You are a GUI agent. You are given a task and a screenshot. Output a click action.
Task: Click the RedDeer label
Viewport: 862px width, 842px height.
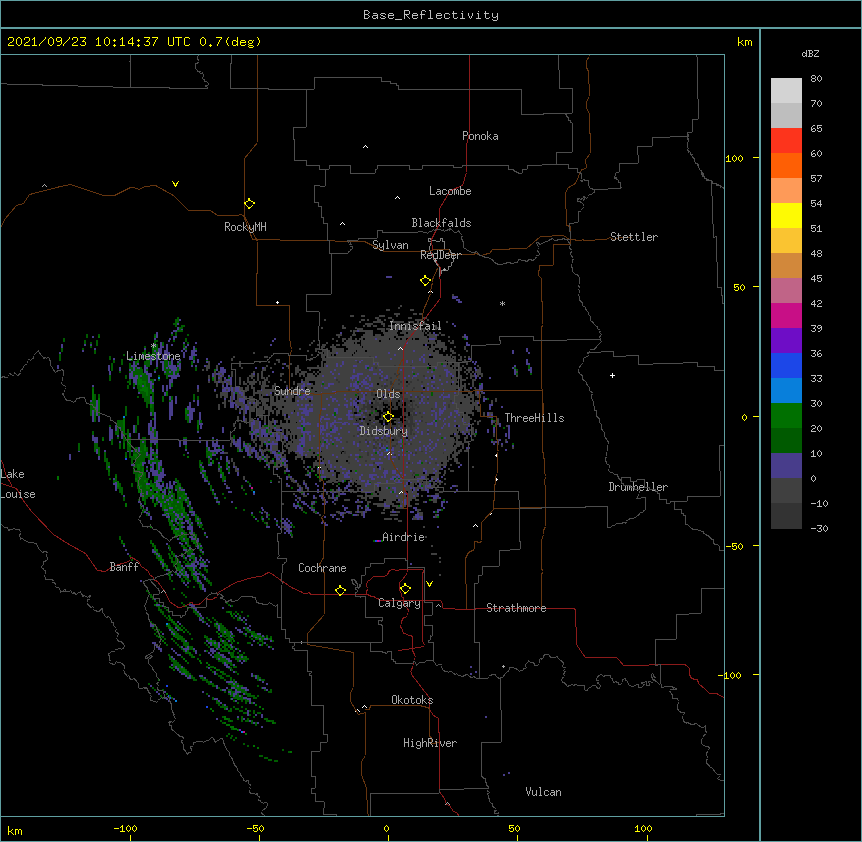(x=440, y=255)
